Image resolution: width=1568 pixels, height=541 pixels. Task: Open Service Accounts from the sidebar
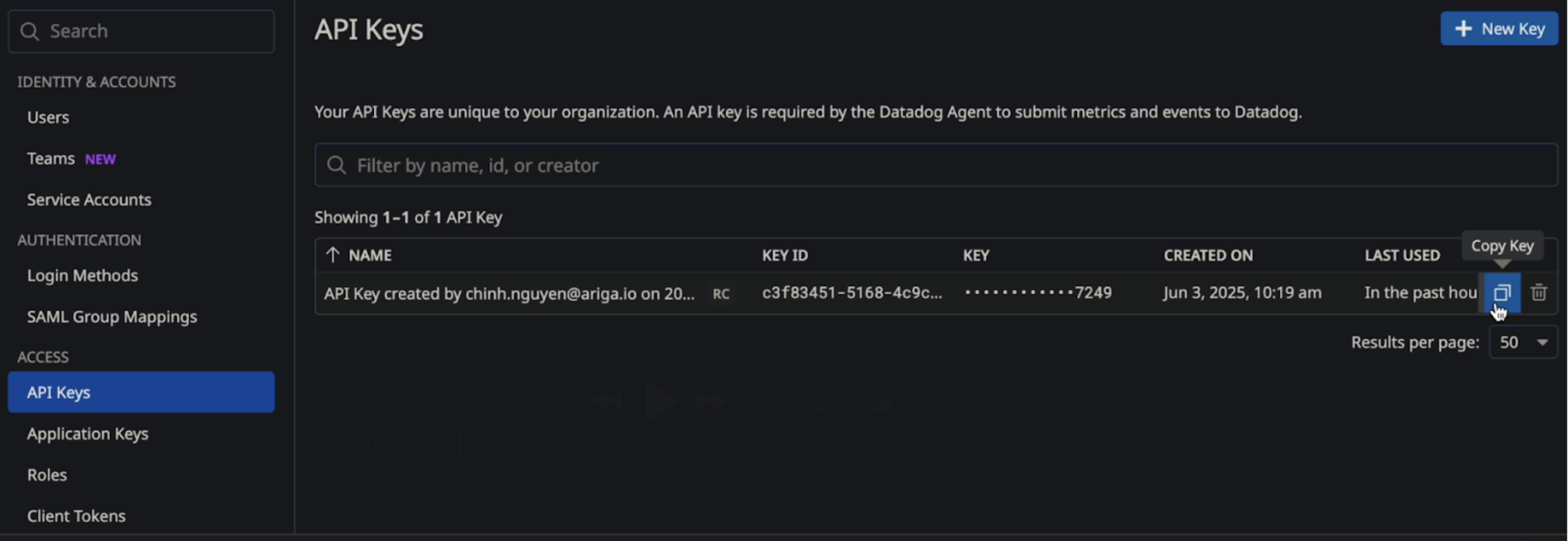[x=89, y=199]
